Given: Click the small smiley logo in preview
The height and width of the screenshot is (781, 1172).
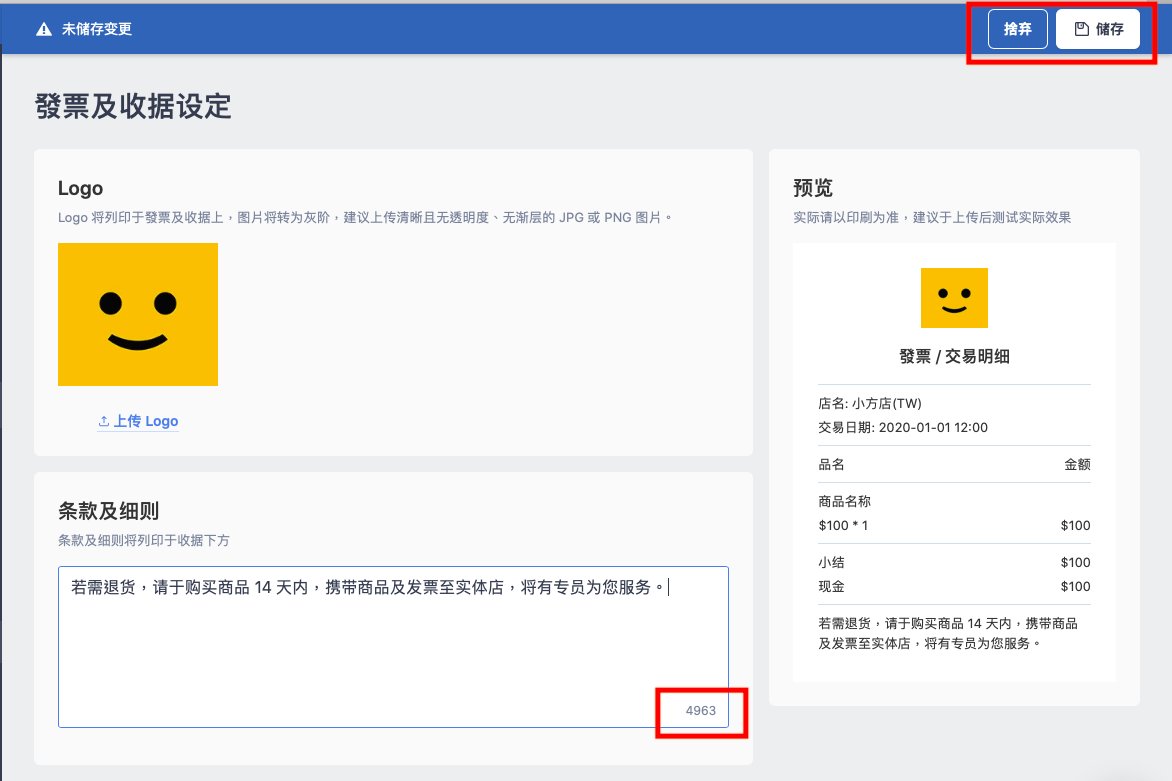Looking at the screenshot, I should tap(954, 298).
